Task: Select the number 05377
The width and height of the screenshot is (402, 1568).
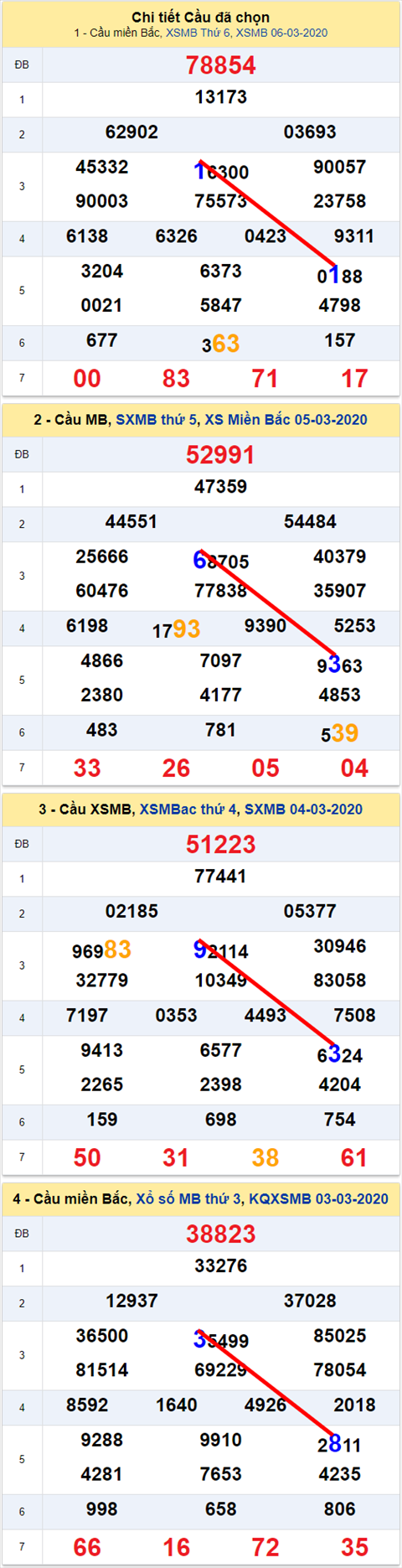Action: coord(310,912)
